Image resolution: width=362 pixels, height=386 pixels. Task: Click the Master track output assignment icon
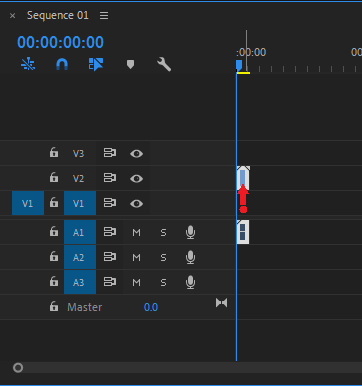[x=221, y=303]
